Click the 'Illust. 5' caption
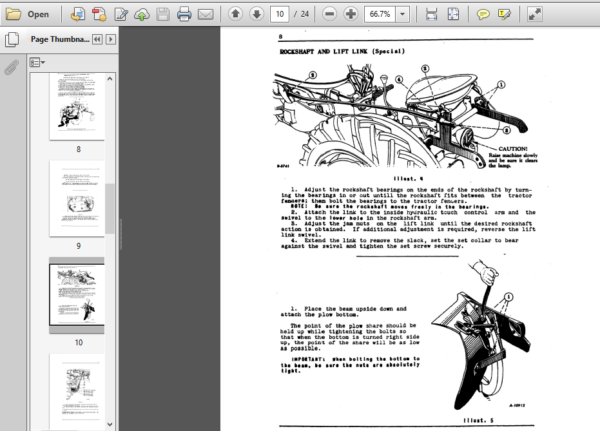This screenshot has width=600, height=431. (x=478, y=420)
